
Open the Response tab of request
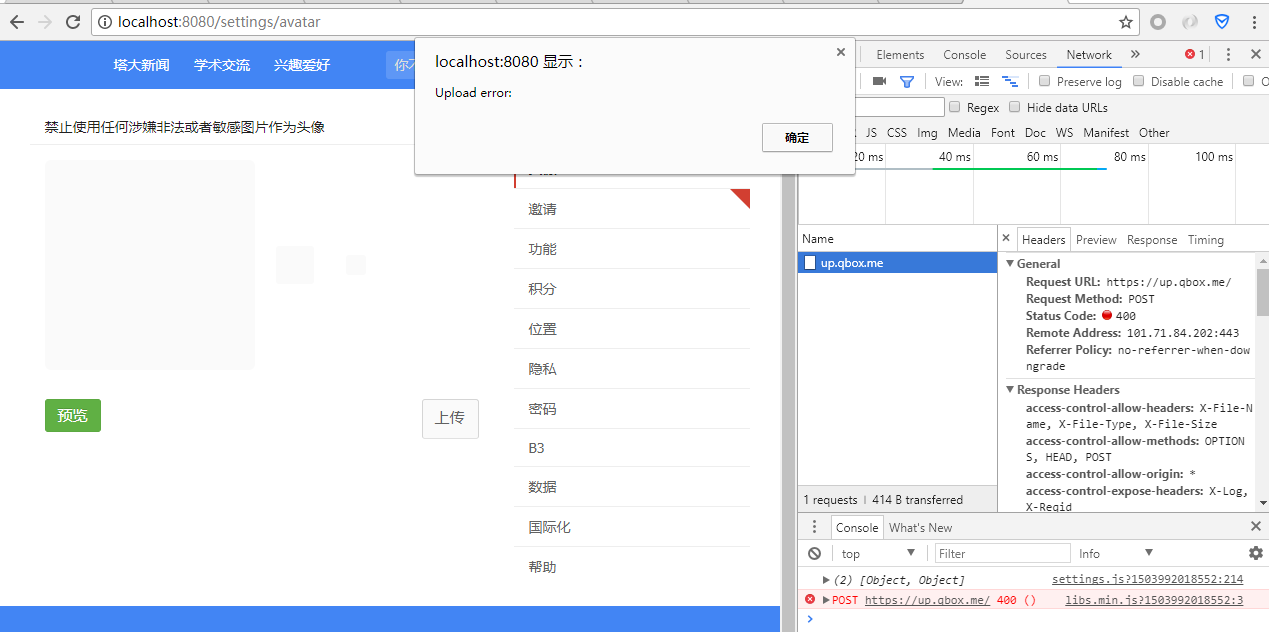[x=1152, y=239]
